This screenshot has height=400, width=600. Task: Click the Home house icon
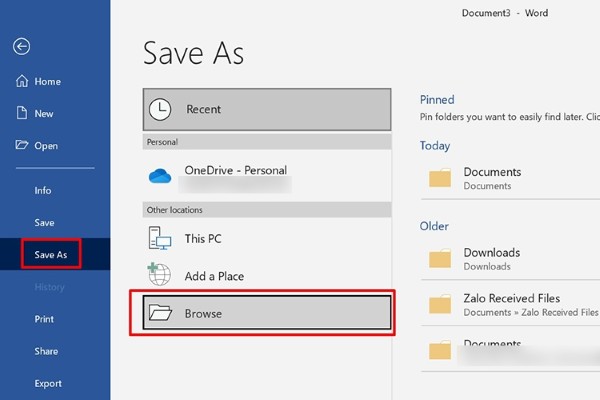pyautogui.click(x=22, y=81)
